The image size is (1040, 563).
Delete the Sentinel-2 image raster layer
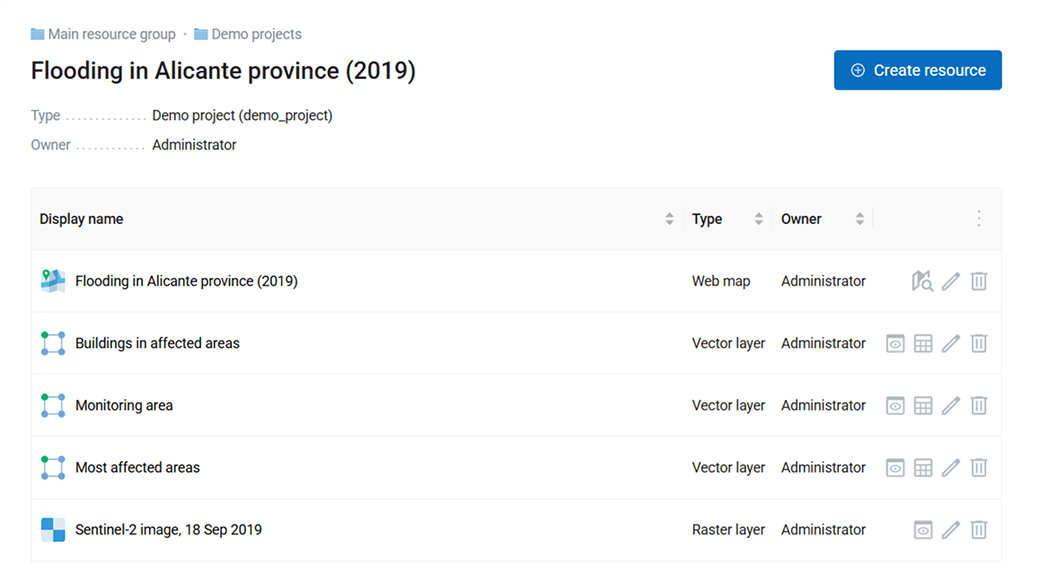[979, 530]
